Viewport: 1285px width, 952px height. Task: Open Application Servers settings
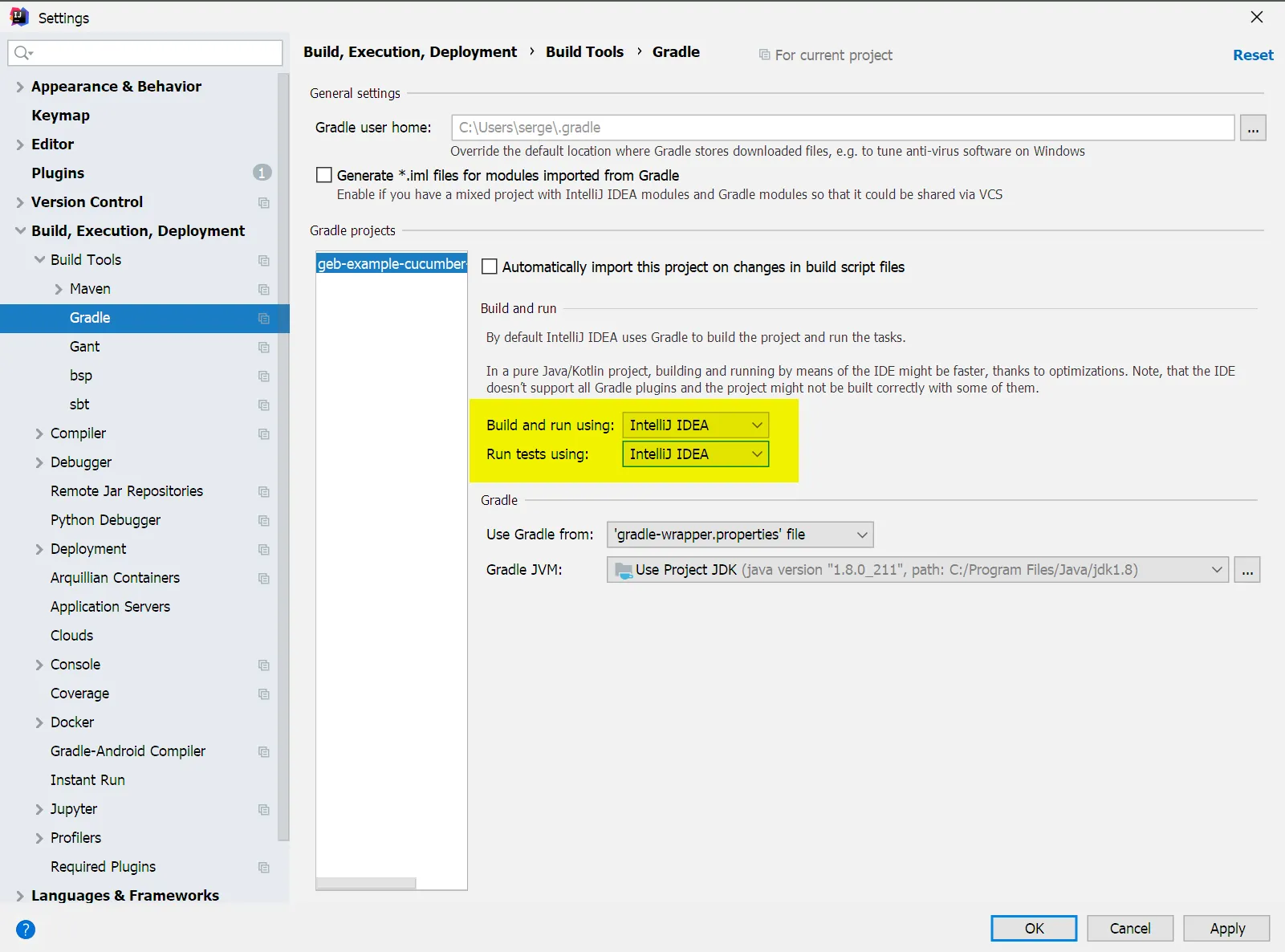pos(111,607)
